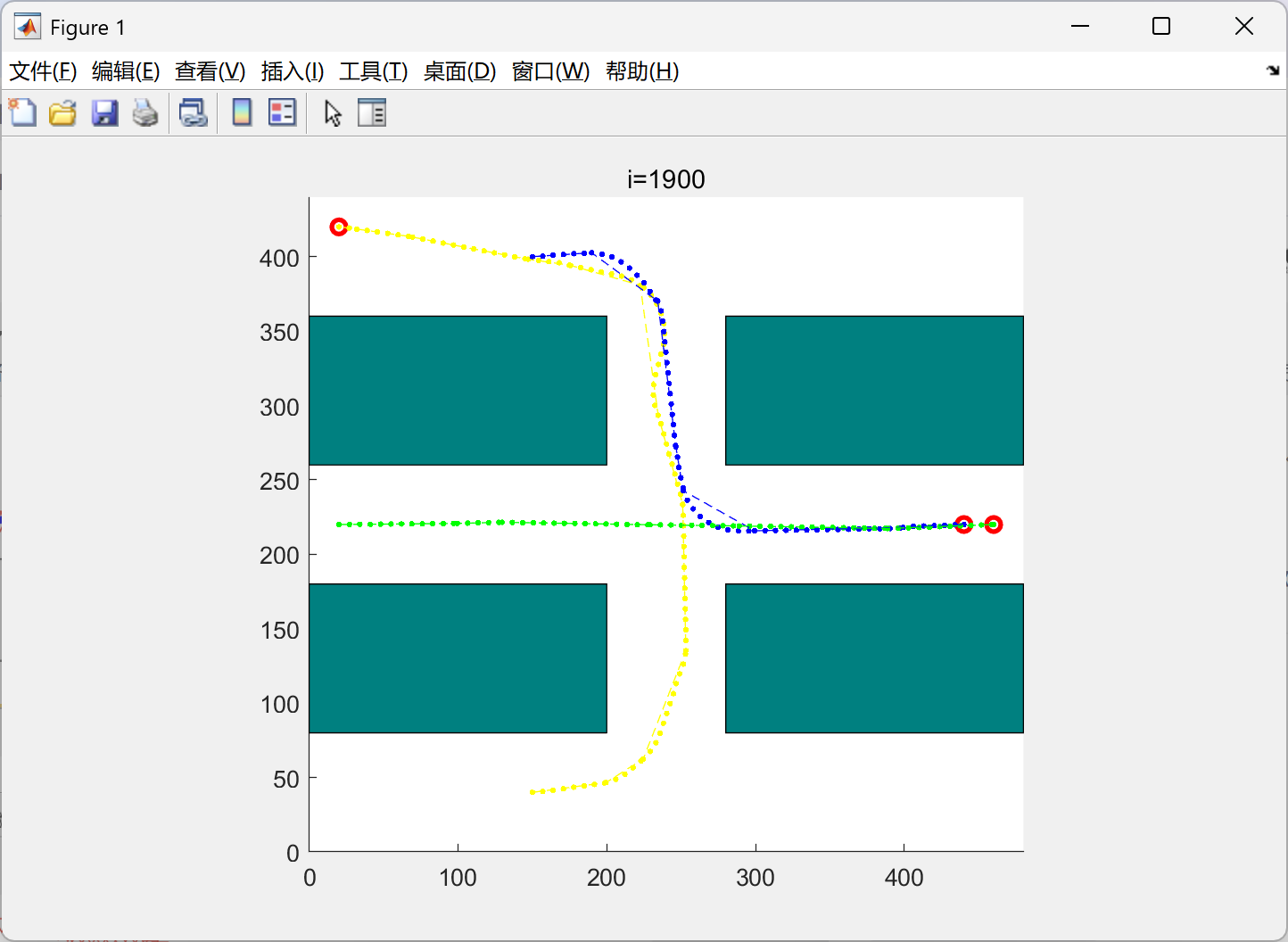Click the y-axis tick label 150
The height and width of the screenshot is (942, 1288).
coord(279,631)
